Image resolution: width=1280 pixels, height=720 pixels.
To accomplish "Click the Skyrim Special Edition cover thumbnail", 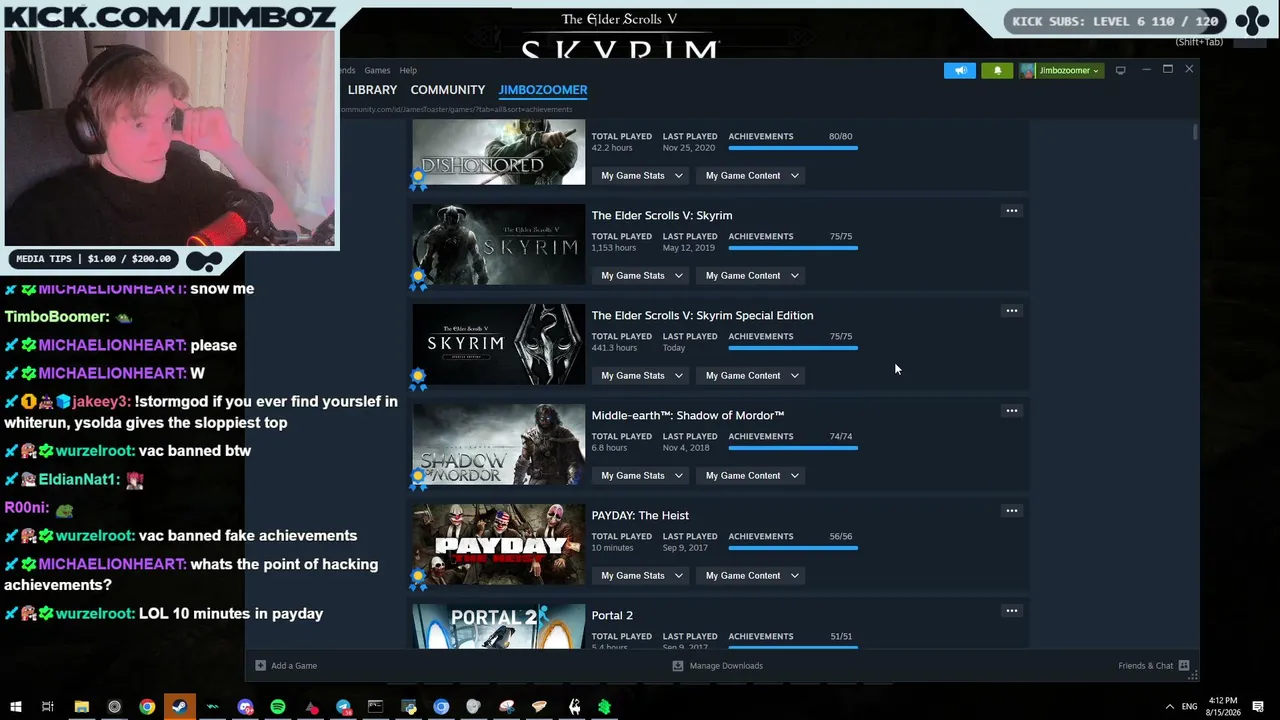I will (499, 345).
